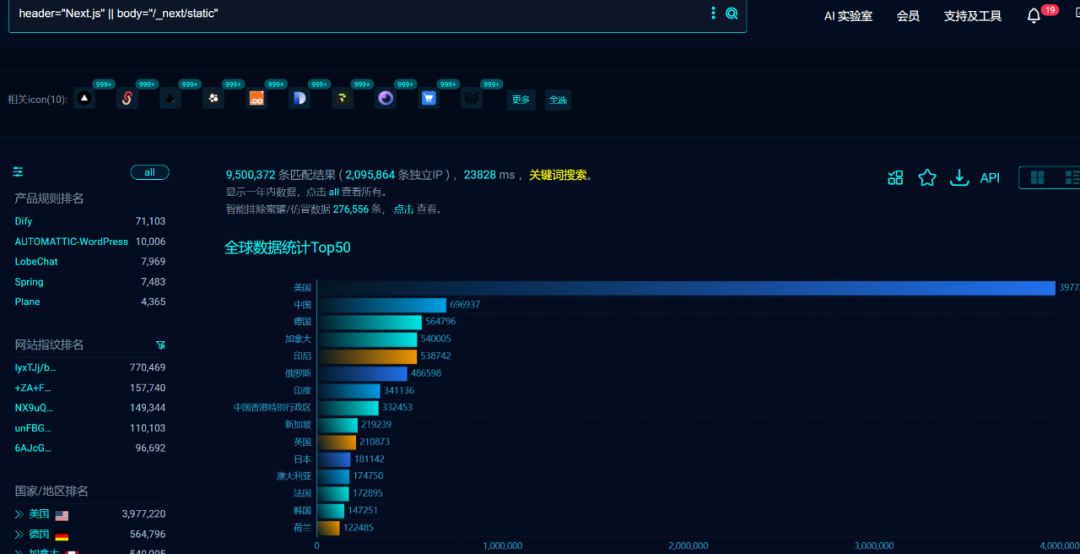Open the notification bell with 19 badge
This screenshot has height=554, width=1080.
(1034, 16)
